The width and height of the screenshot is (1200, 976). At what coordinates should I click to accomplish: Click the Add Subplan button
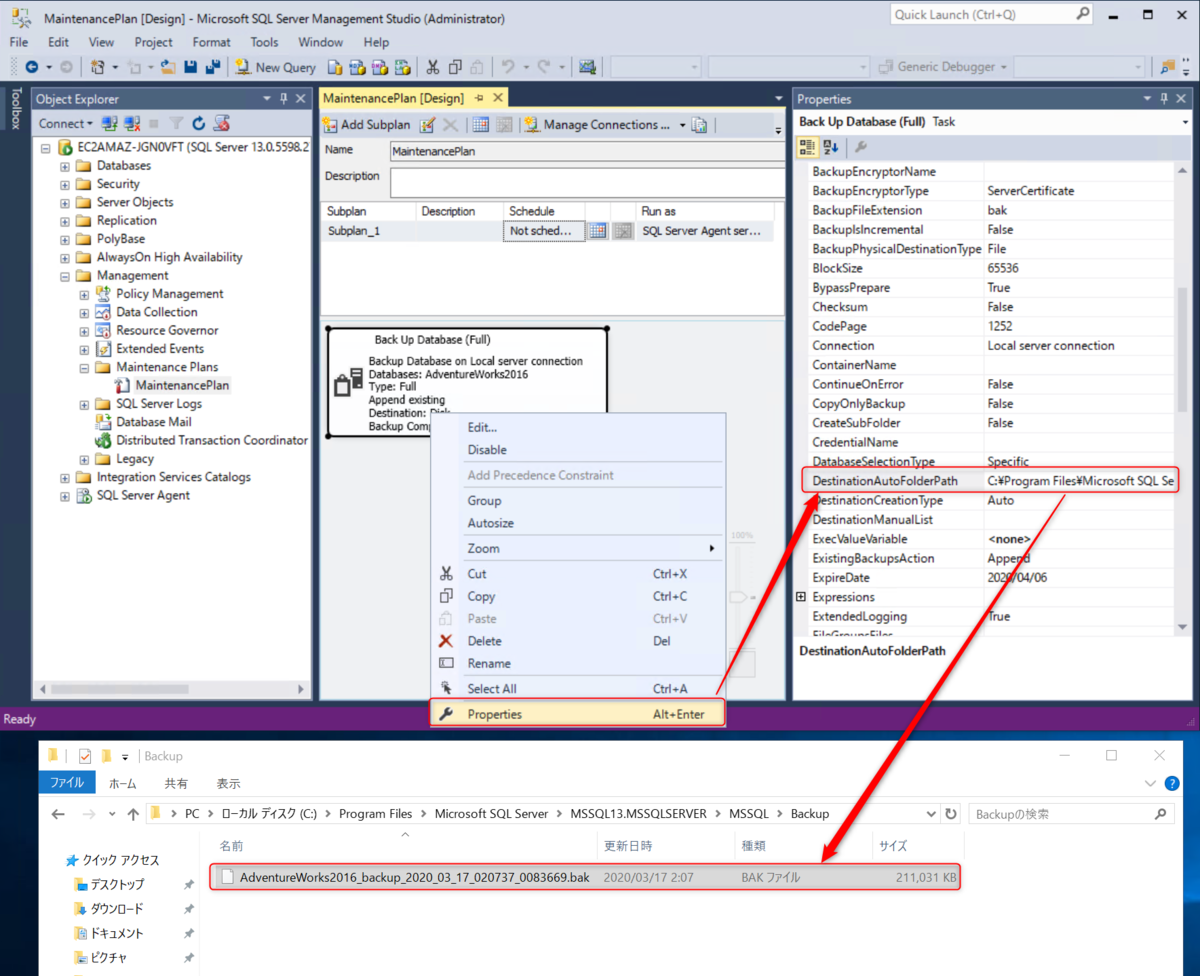(x=366, y=125)
